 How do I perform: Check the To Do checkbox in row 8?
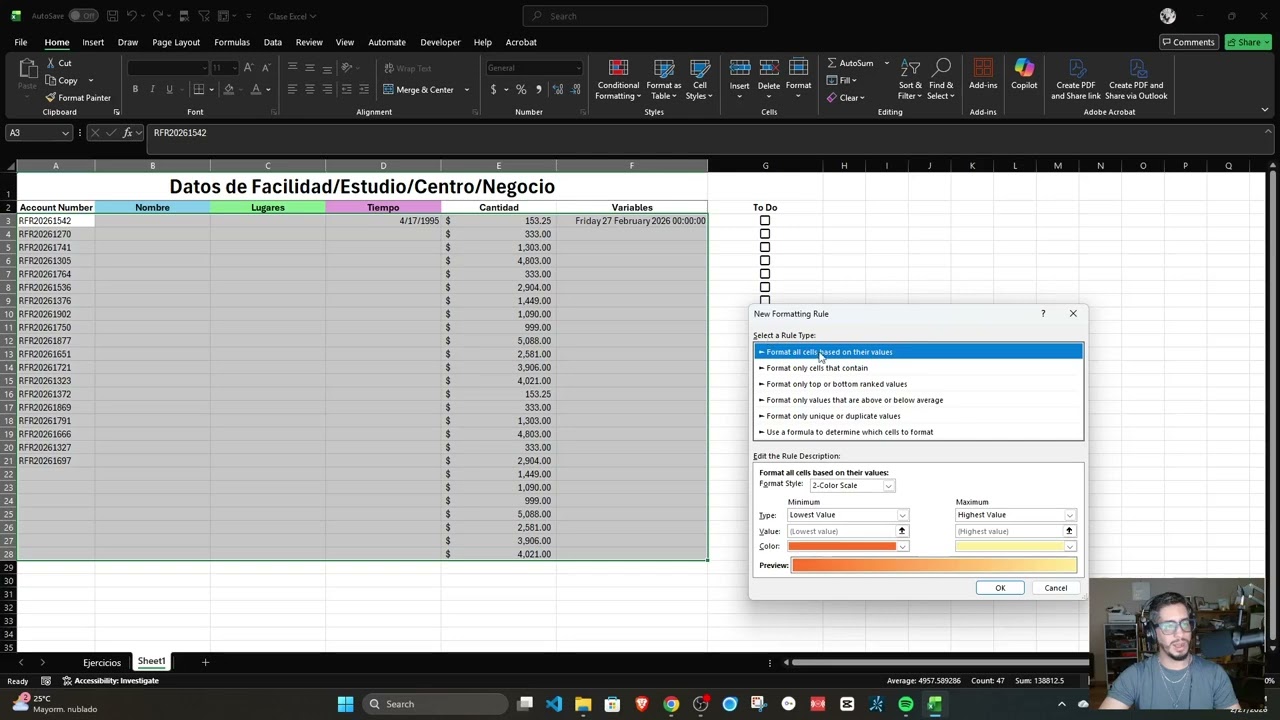(765, 287)
